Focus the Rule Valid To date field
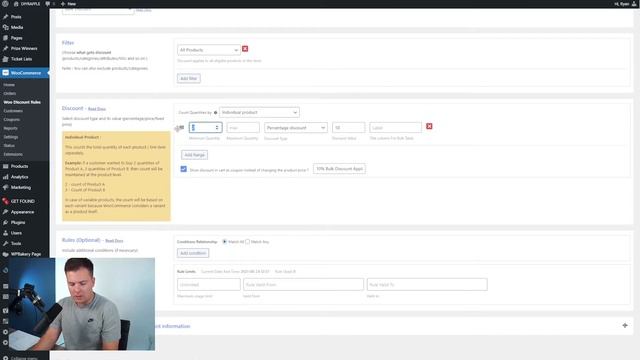 tap(427, 284)
